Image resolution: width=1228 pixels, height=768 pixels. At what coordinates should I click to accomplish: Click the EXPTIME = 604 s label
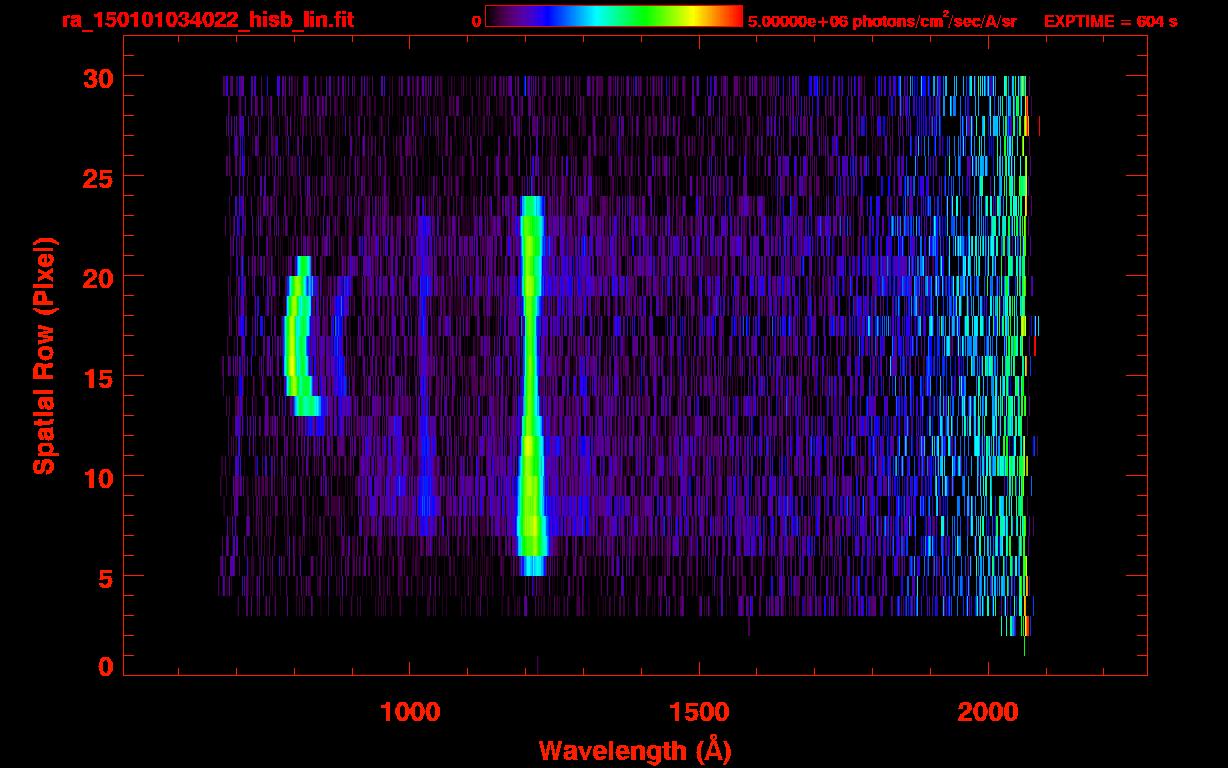1110,21
